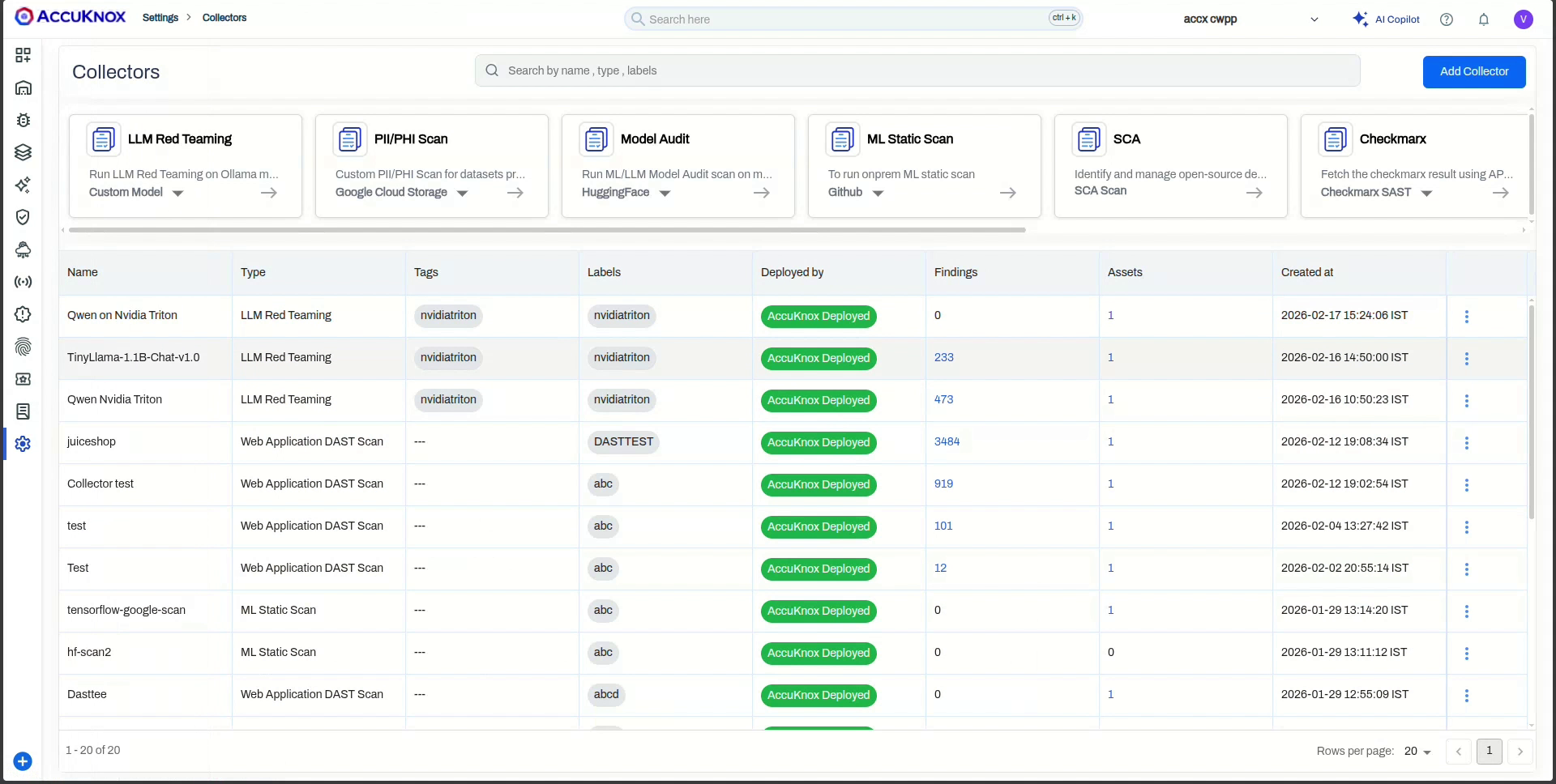Click the arrow on Checkmarx card
1556x784 pixels.
tap(1501, 193)
